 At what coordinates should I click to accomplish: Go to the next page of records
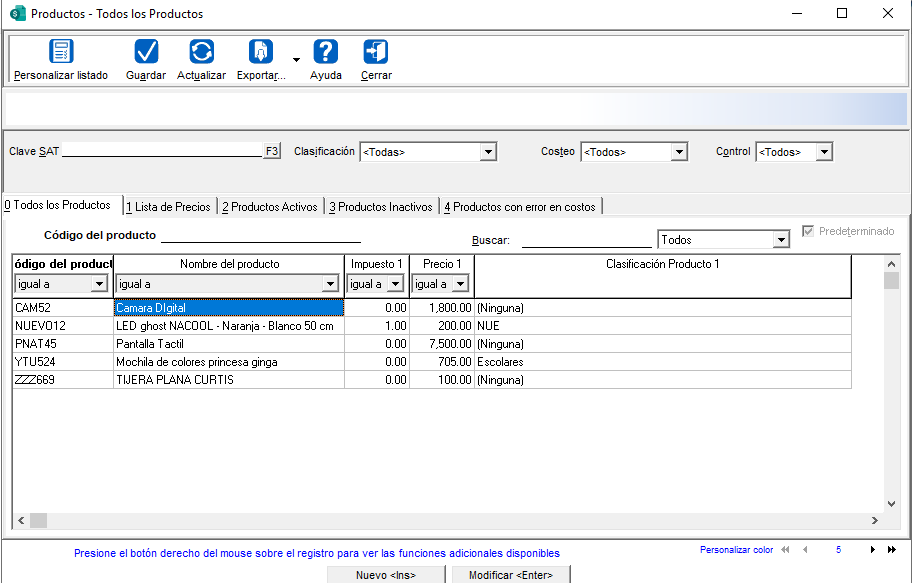pyautogui.click(x=872, y=549)
